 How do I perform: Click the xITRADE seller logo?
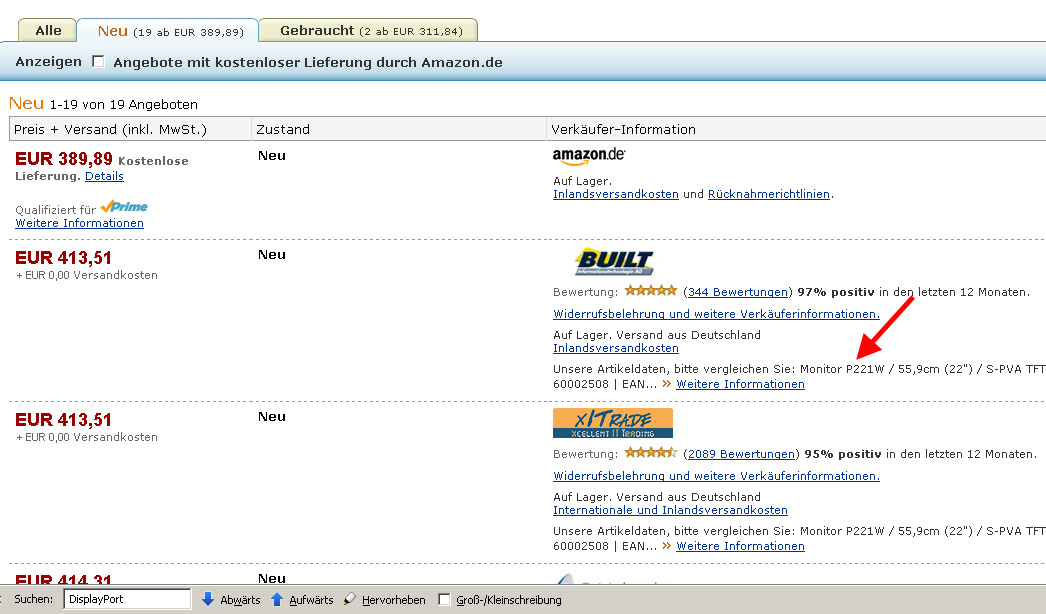[612, 423]
